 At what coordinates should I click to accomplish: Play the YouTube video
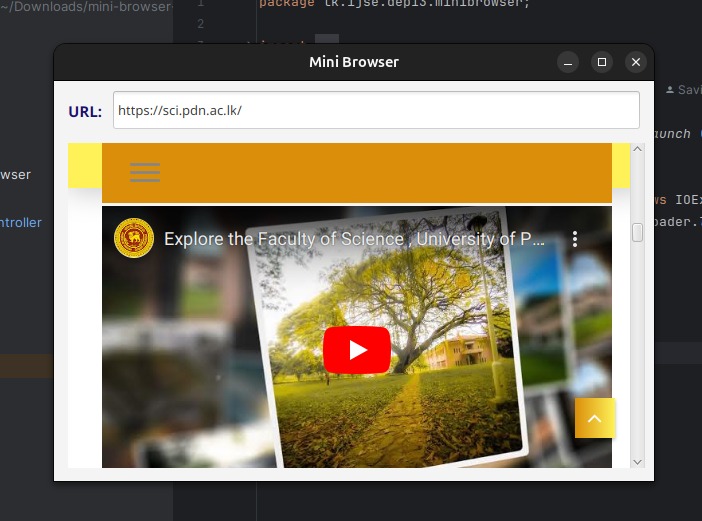click(357, 350)
